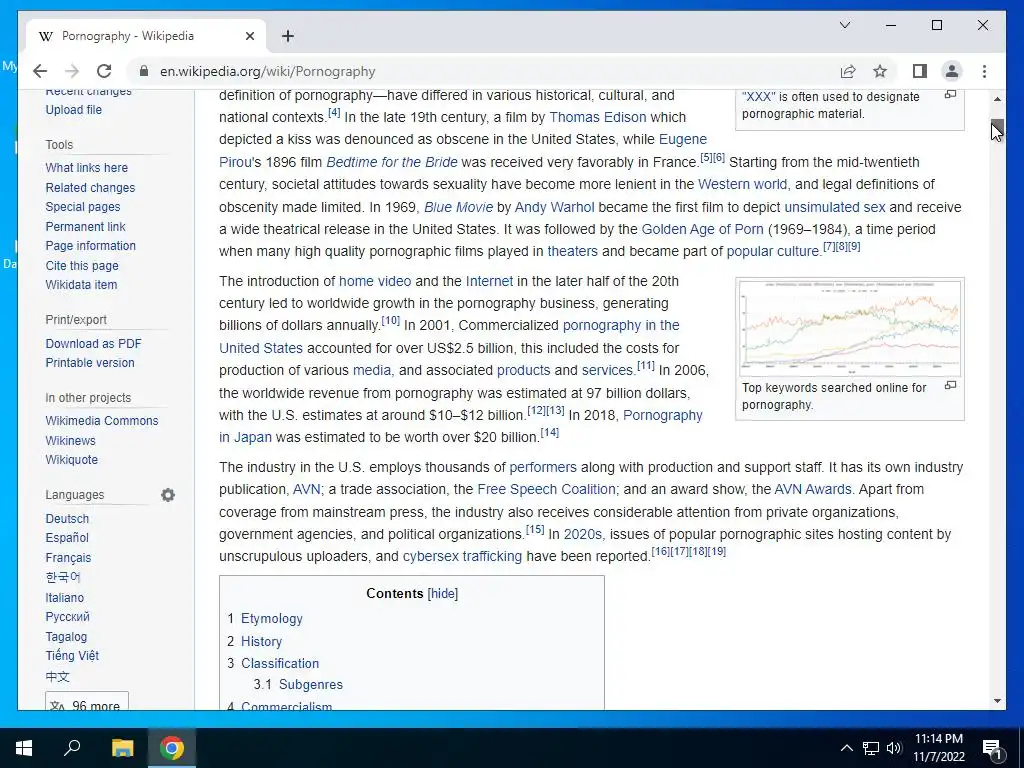Image resolution: width=1024 pixels, height=768 pixels.
Task: Open the Wikidata item link
Action: 81,285
